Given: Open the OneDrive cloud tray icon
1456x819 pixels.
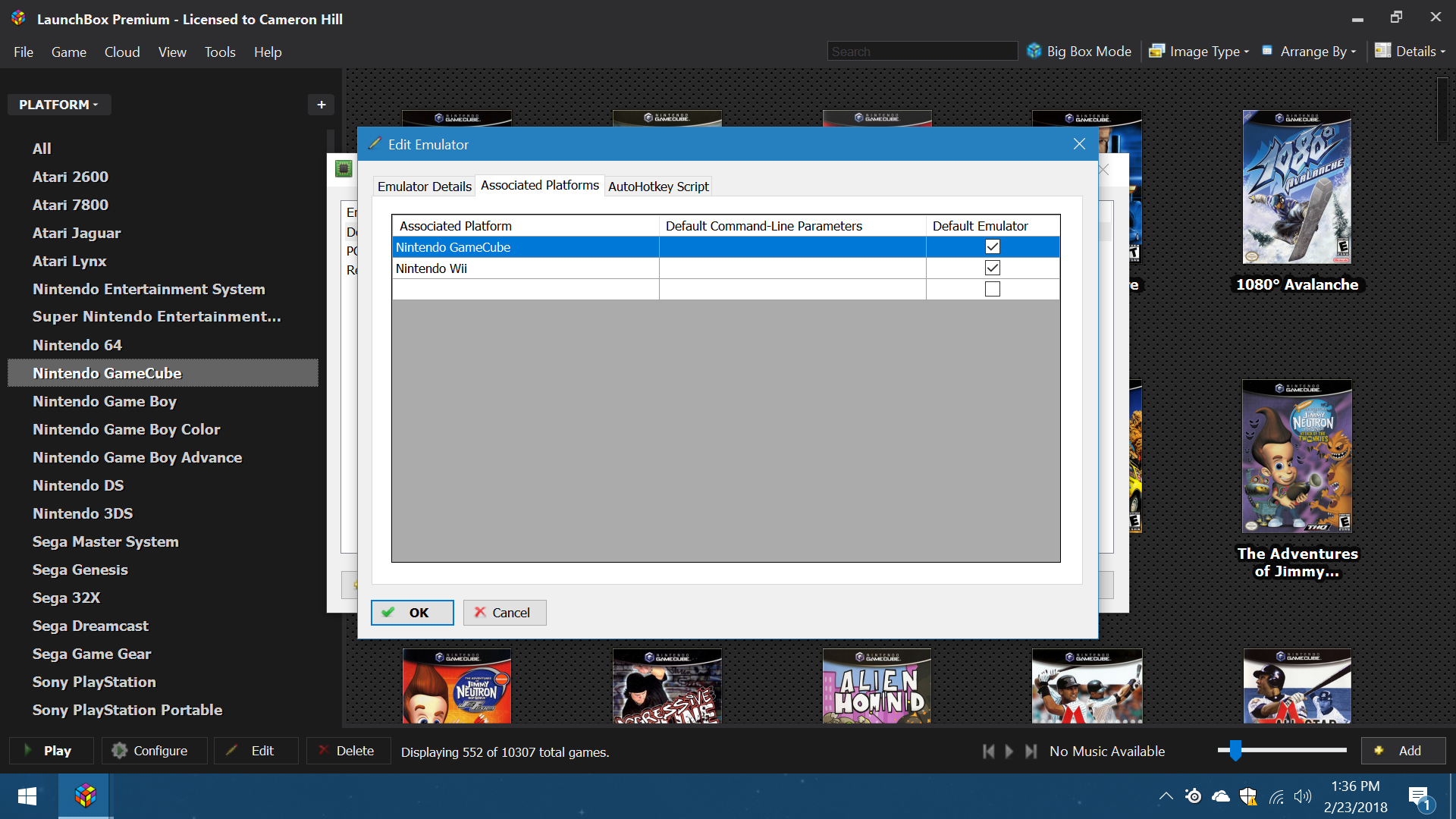Looking at the screenshot, I should pos(1220,796).
